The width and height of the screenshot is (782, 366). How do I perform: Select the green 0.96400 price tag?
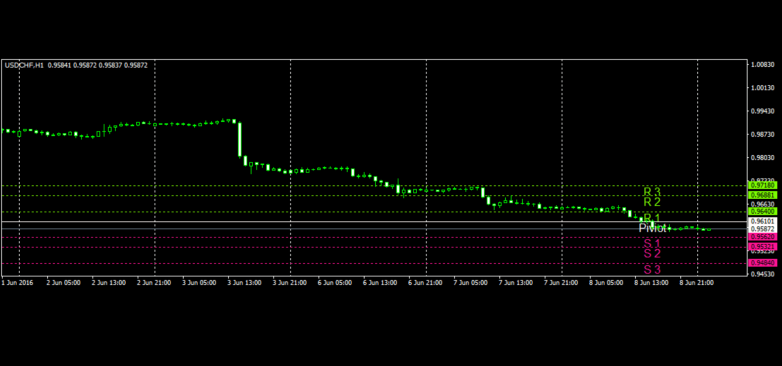tap(763, 212)
